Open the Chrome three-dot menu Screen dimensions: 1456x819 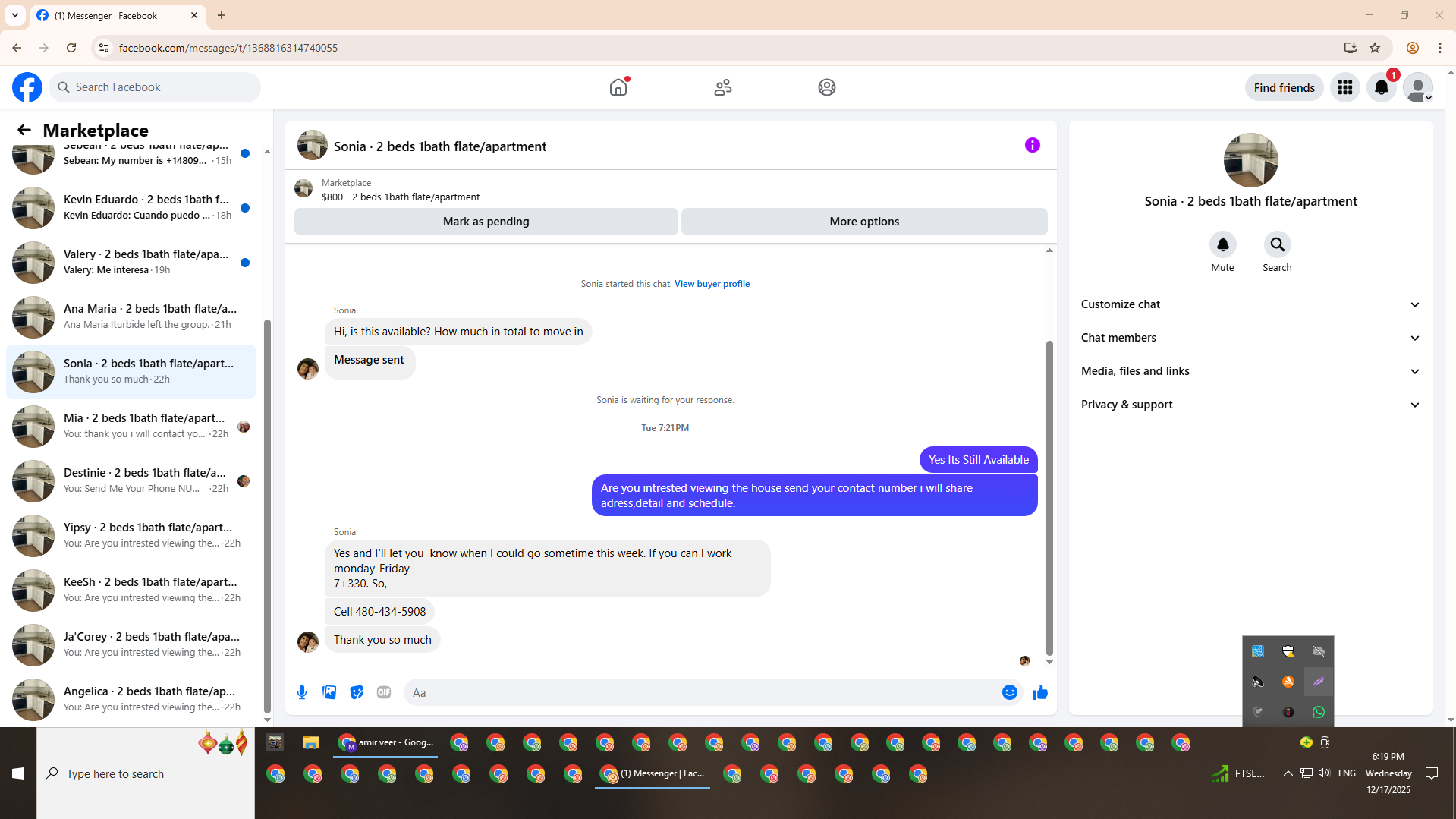tap(1440, 48)
